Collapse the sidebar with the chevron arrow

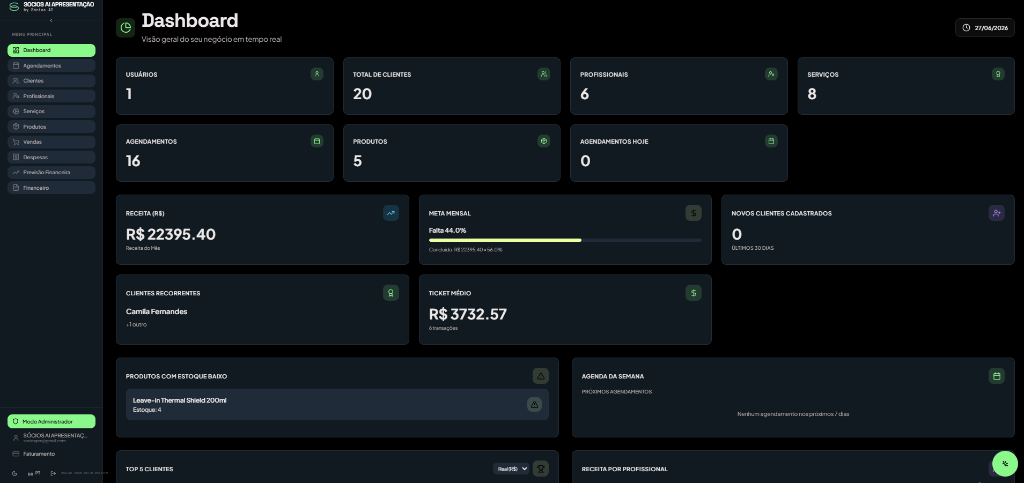click(51, 21)
